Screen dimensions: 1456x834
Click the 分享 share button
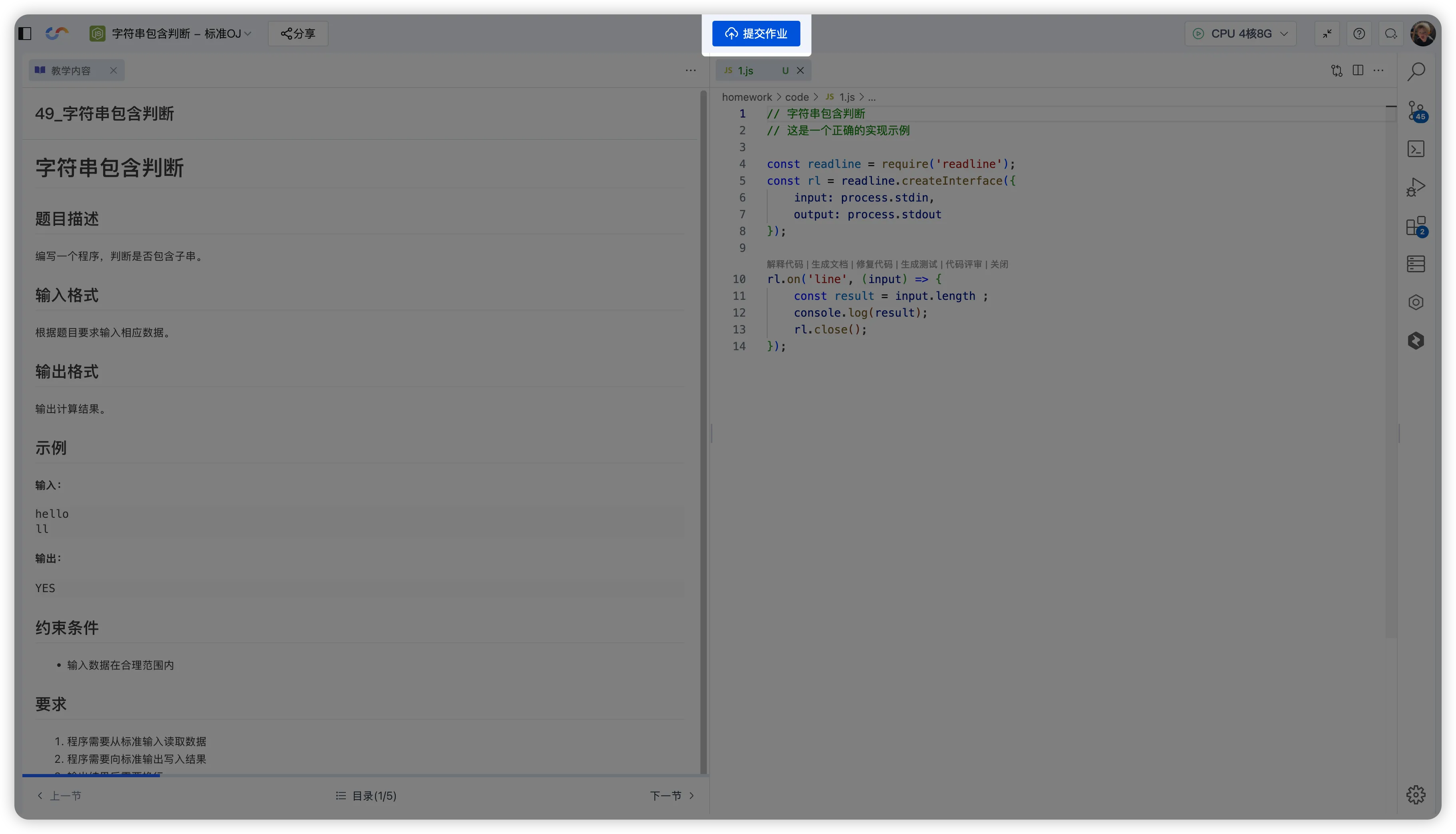click(298, 34)
